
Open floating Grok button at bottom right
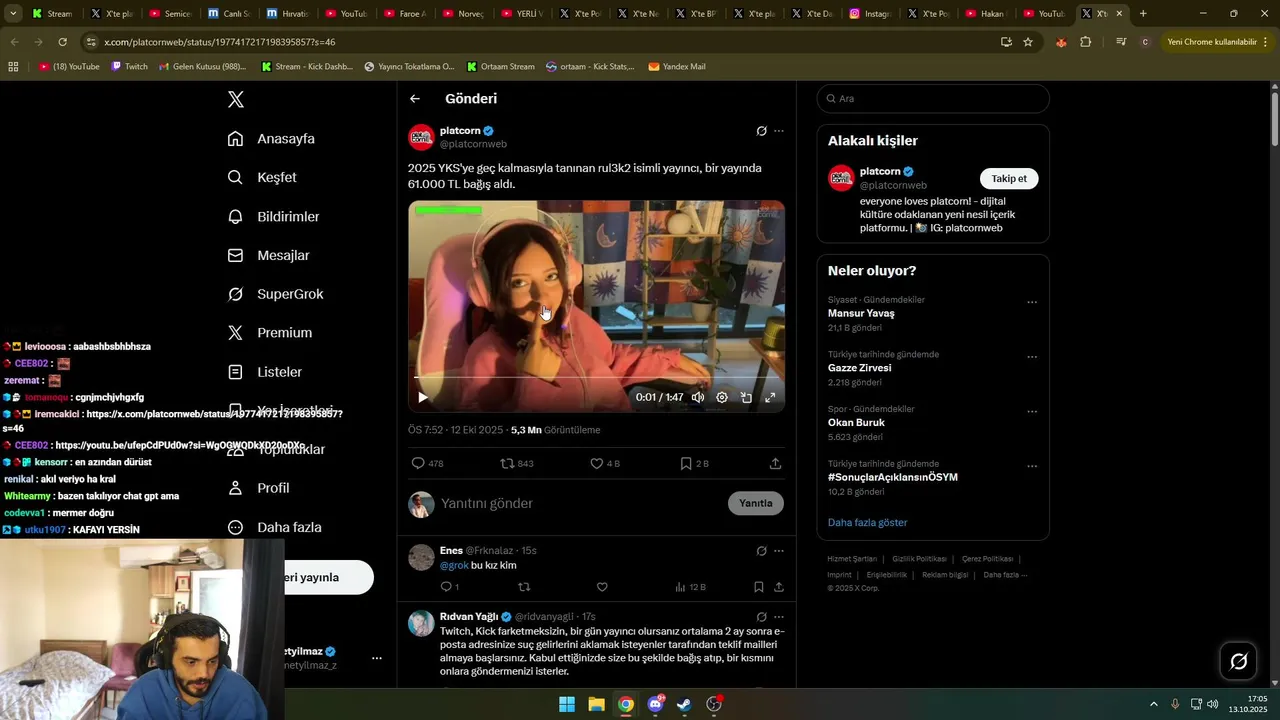point(1238,661)
